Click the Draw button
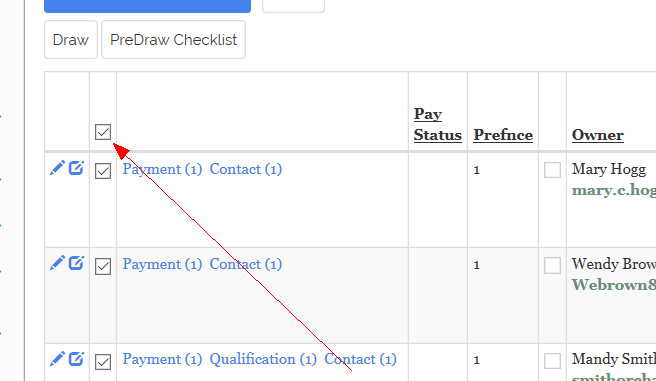Screen dimensions: 656x381 coord(71,40)
